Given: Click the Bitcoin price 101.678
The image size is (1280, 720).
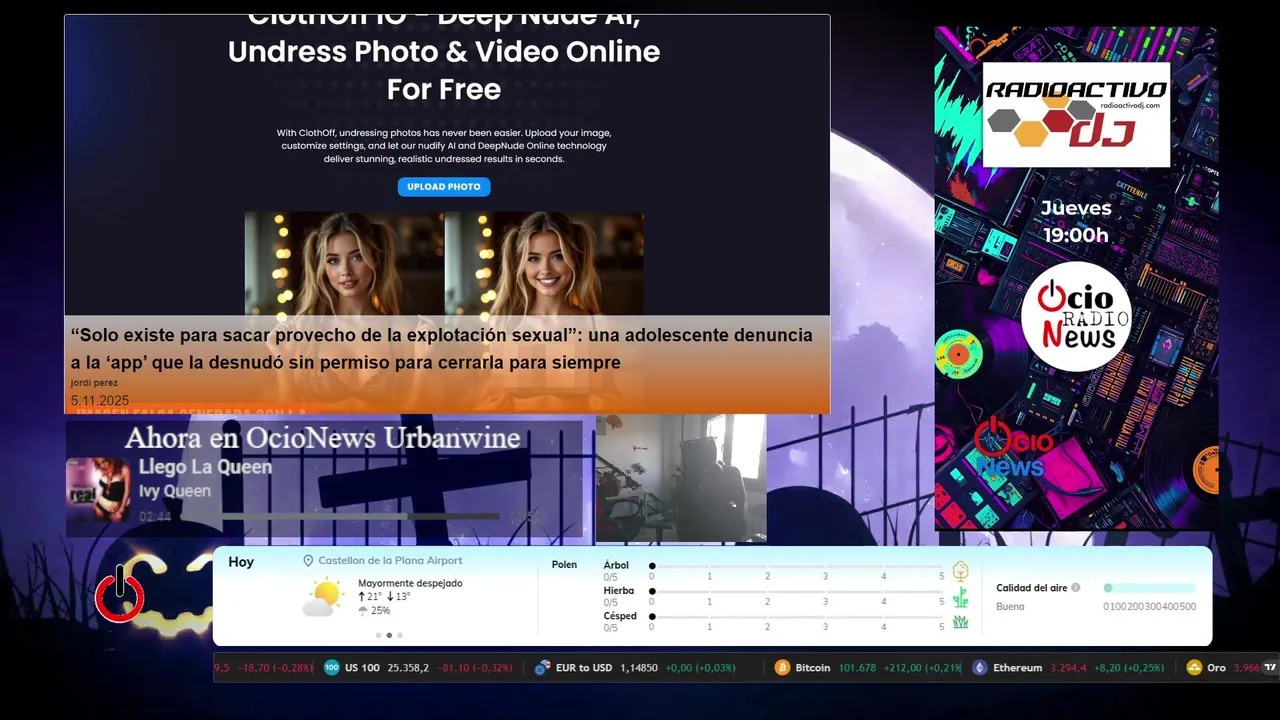Looking at the screenshot, I should 857,668.
